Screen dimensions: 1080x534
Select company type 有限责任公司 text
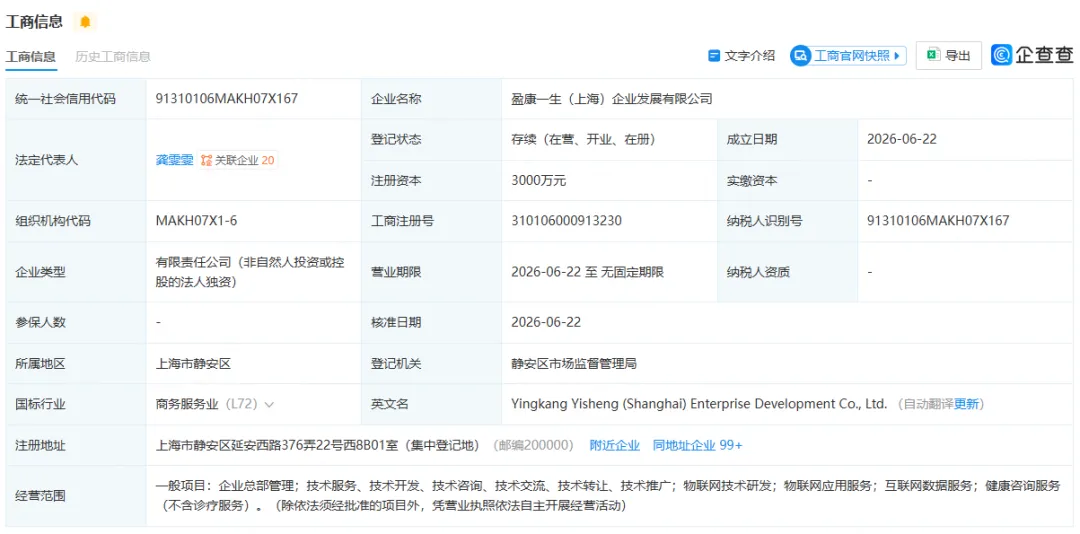click(x=250, y=272)
